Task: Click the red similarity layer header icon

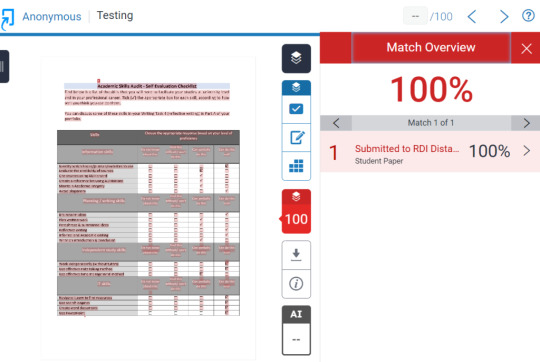Action: pos(296,197)
